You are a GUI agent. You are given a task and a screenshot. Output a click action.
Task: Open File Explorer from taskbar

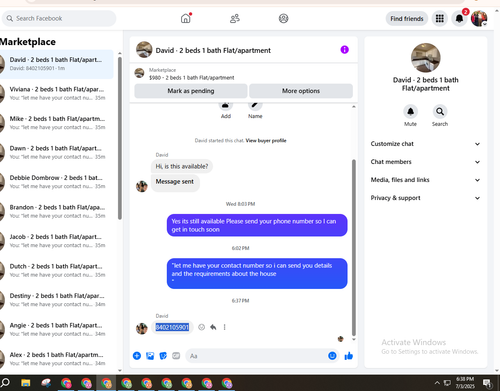tap(26, 383)
